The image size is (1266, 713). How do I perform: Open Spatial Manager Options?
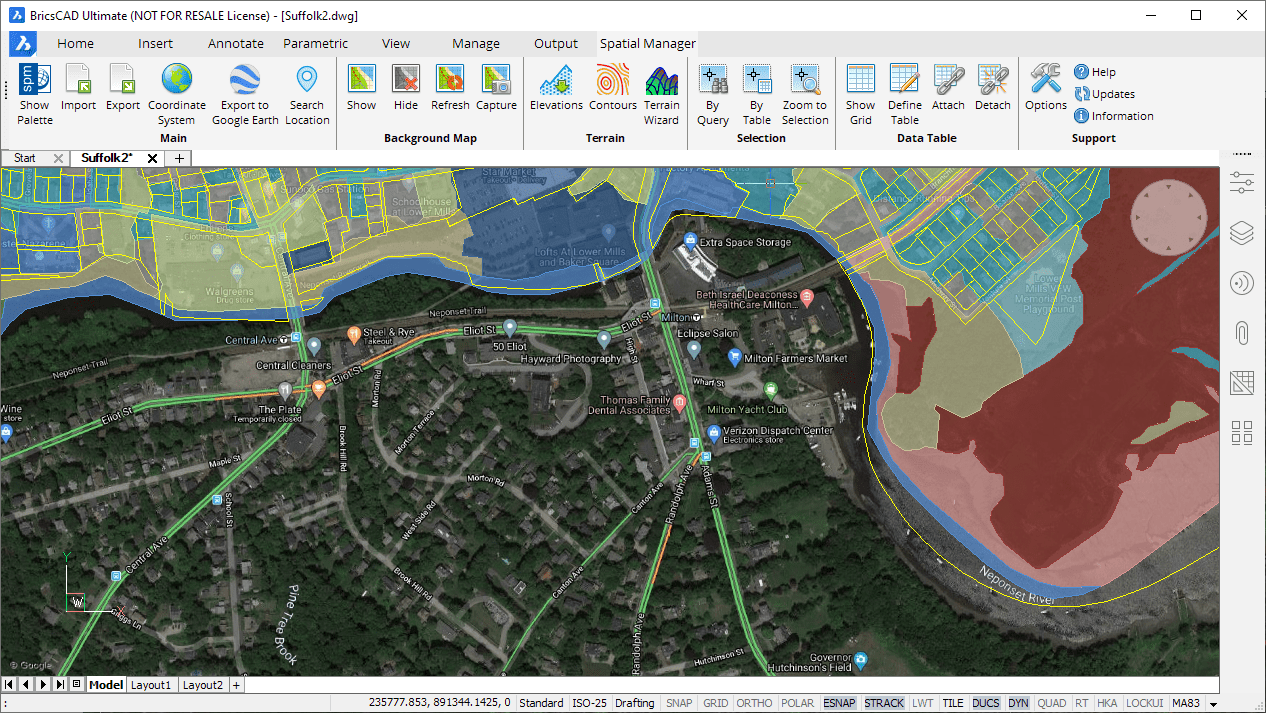(1046, 88)
